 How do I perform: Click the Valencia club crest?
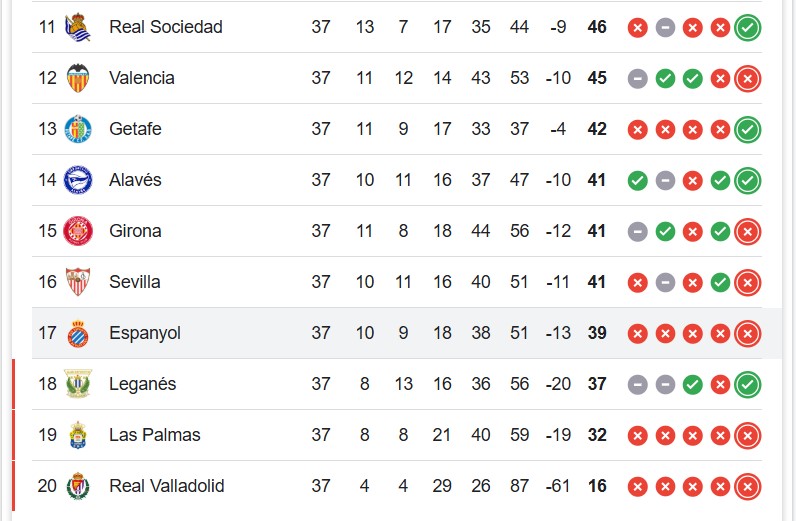click(78, 78)
